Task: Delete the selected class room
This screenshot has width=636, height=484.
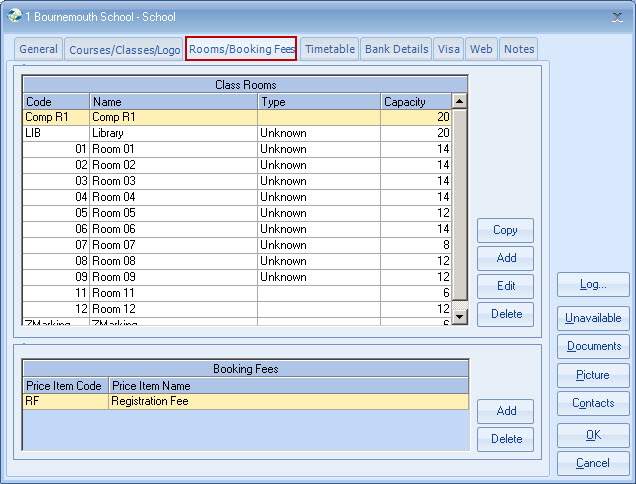Action: point(505,314)
